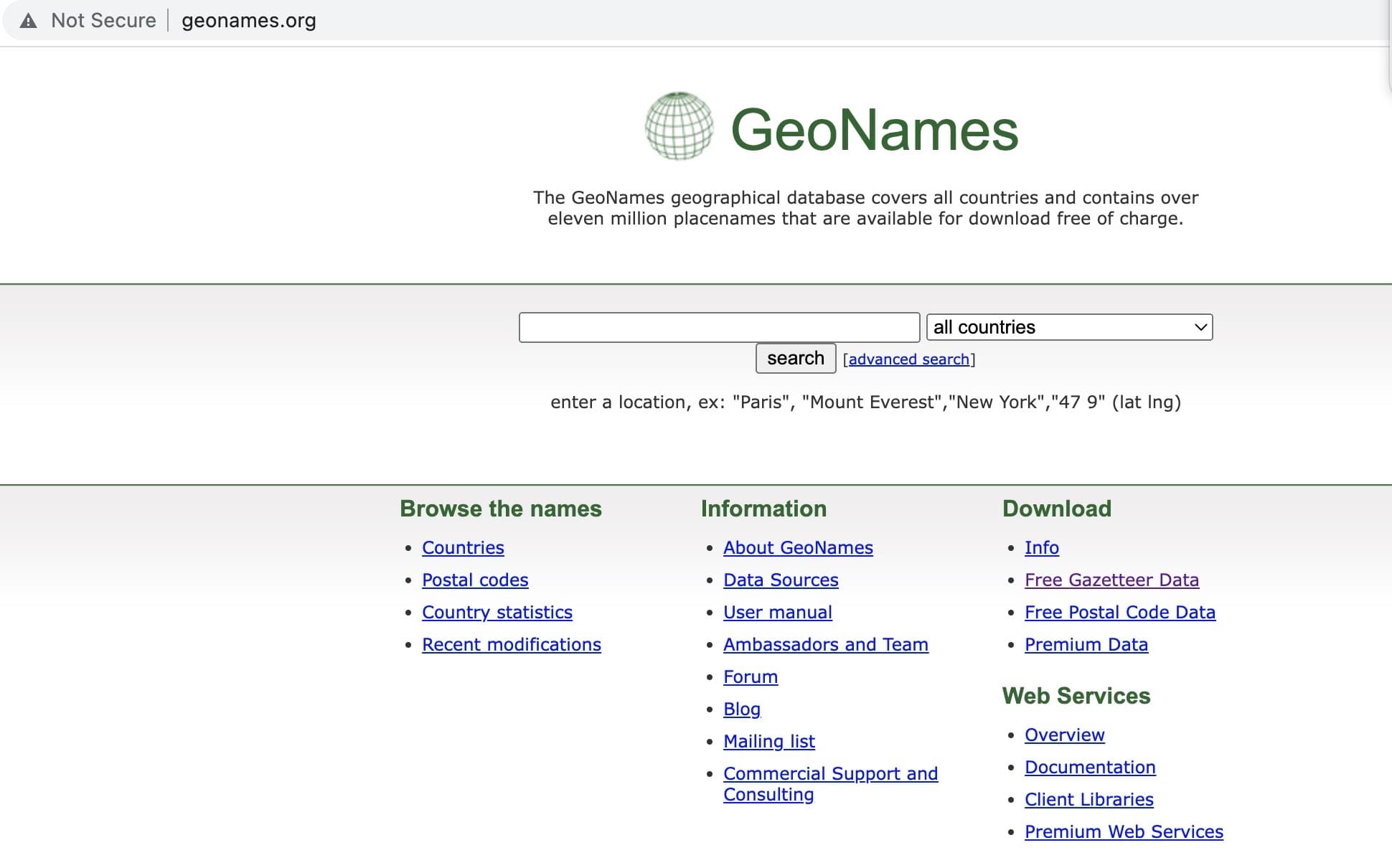Open the Mailing list link

768,741
